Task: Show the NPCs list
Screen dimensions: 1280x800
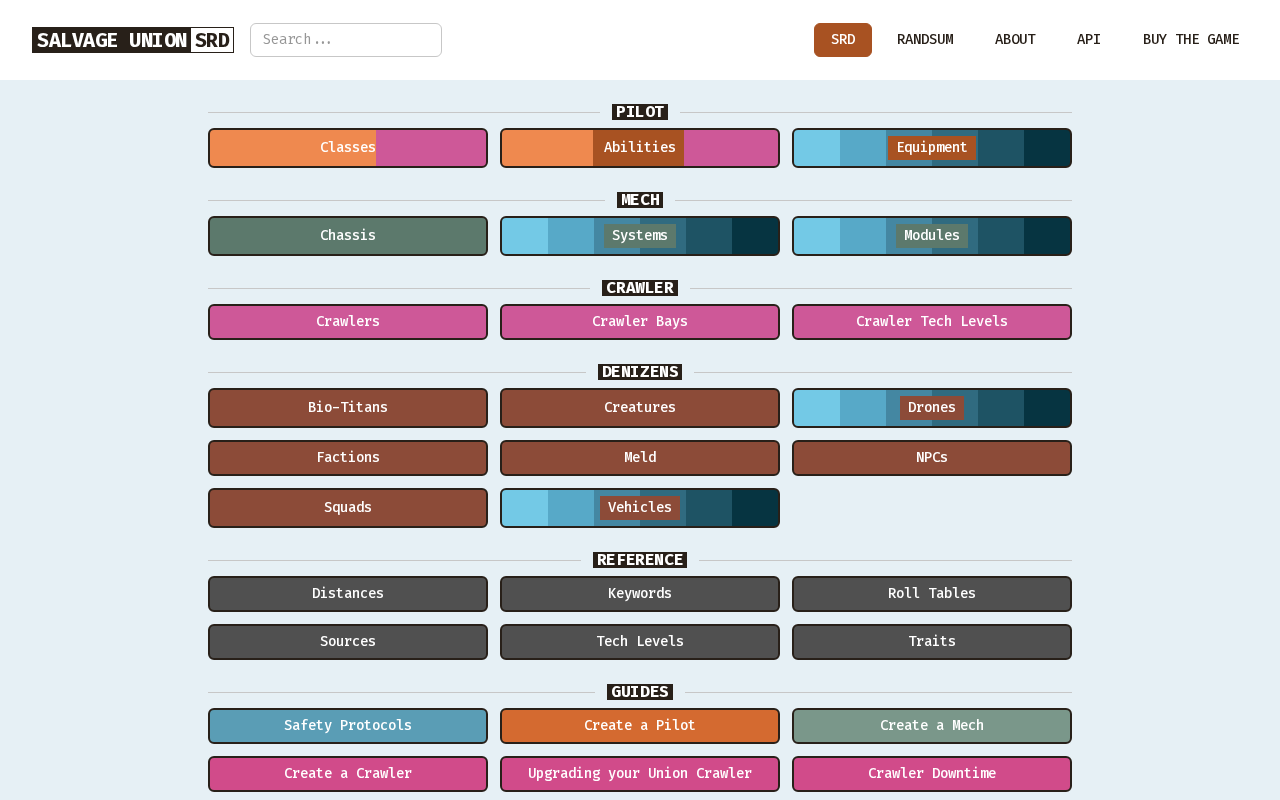Action: [x=932, y=458]
